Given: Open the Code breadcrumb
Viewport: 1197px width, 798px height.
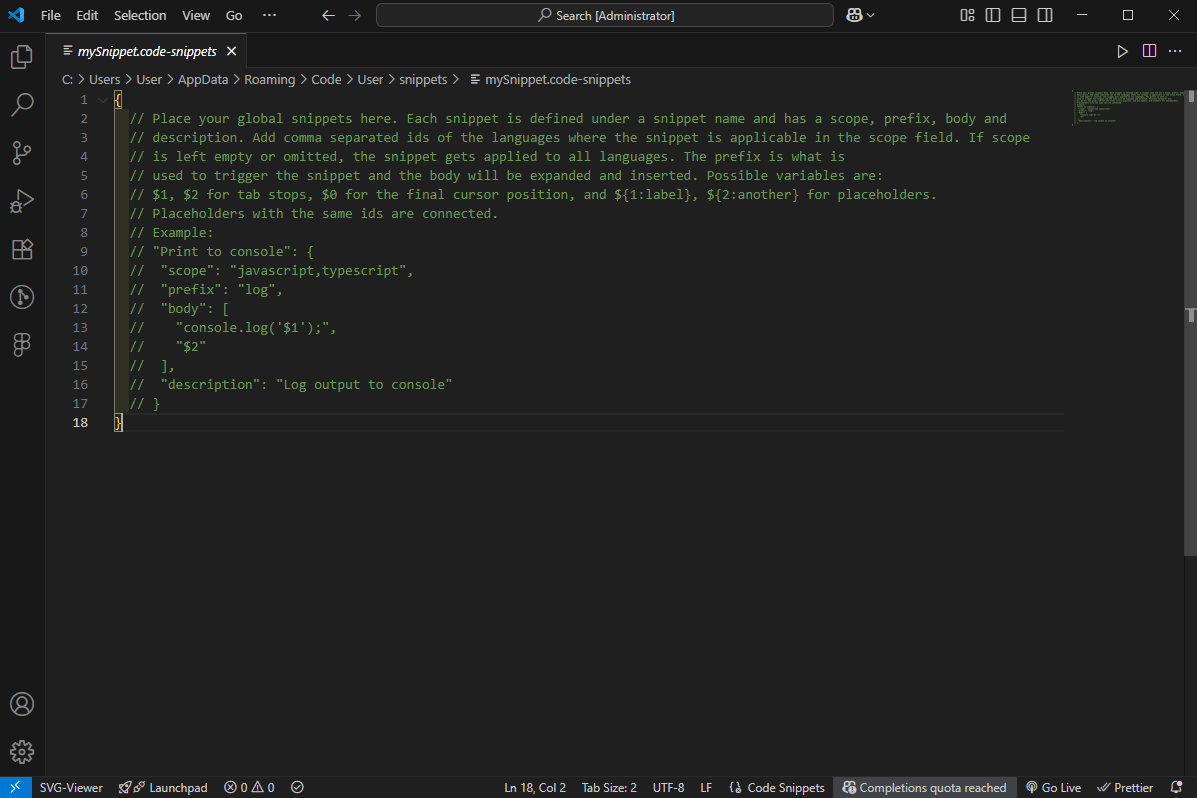Looking at the screenshot, I should [326, 79].
